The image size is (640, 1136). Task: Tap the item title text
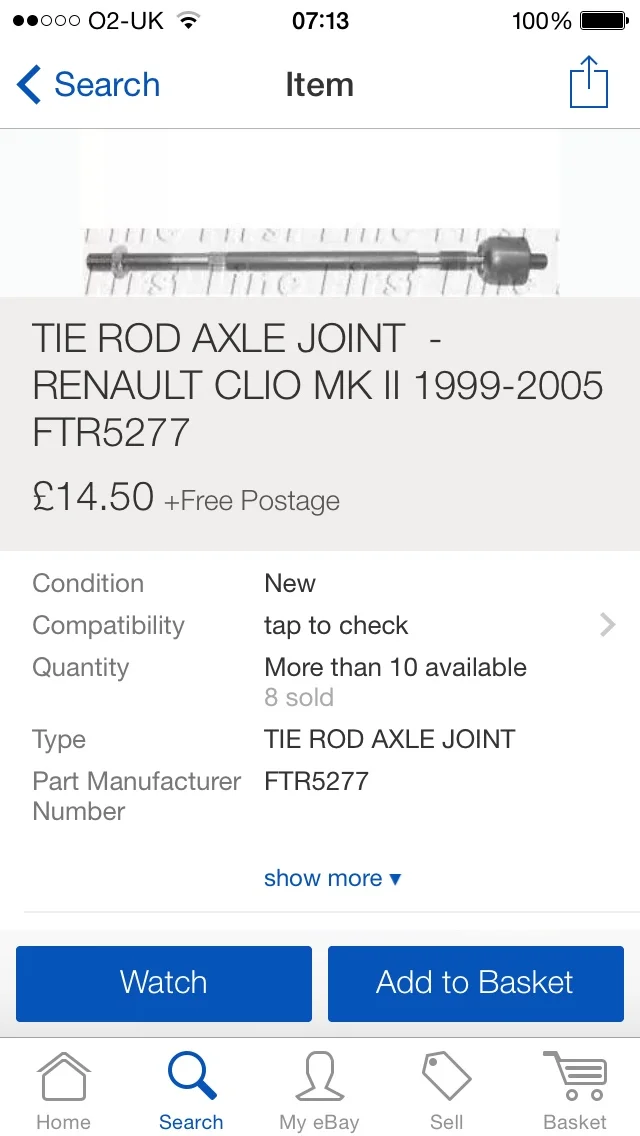[x=317, y=385]
